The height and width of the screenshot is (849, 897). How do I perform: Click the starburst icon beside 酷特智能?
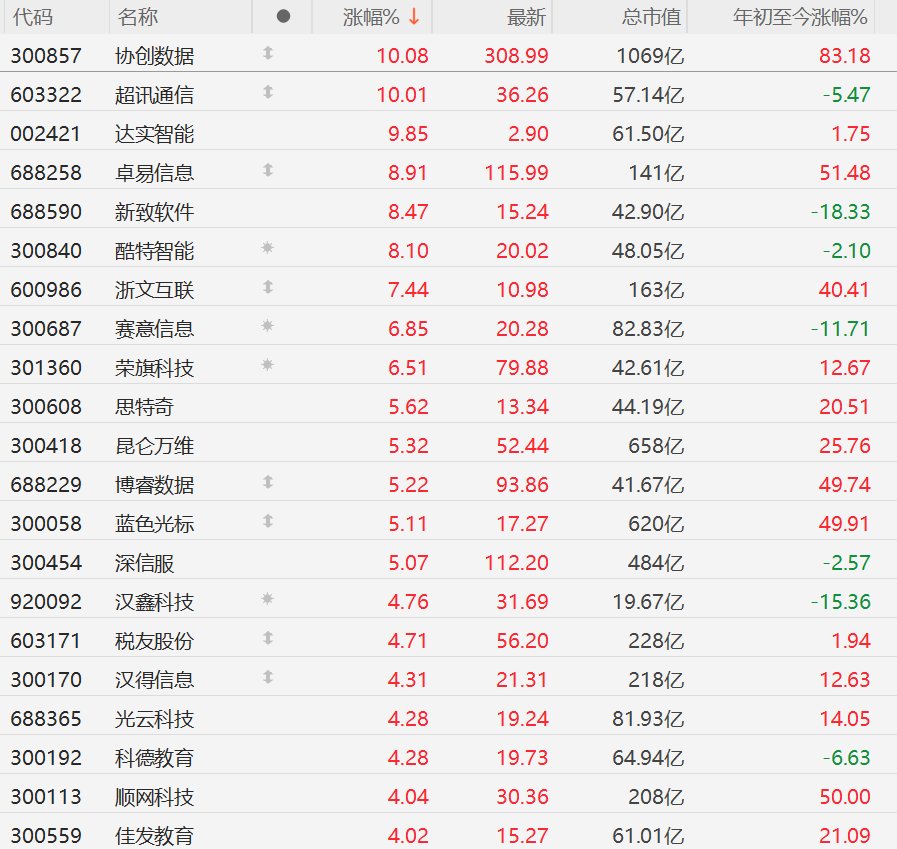click(267, 248)
